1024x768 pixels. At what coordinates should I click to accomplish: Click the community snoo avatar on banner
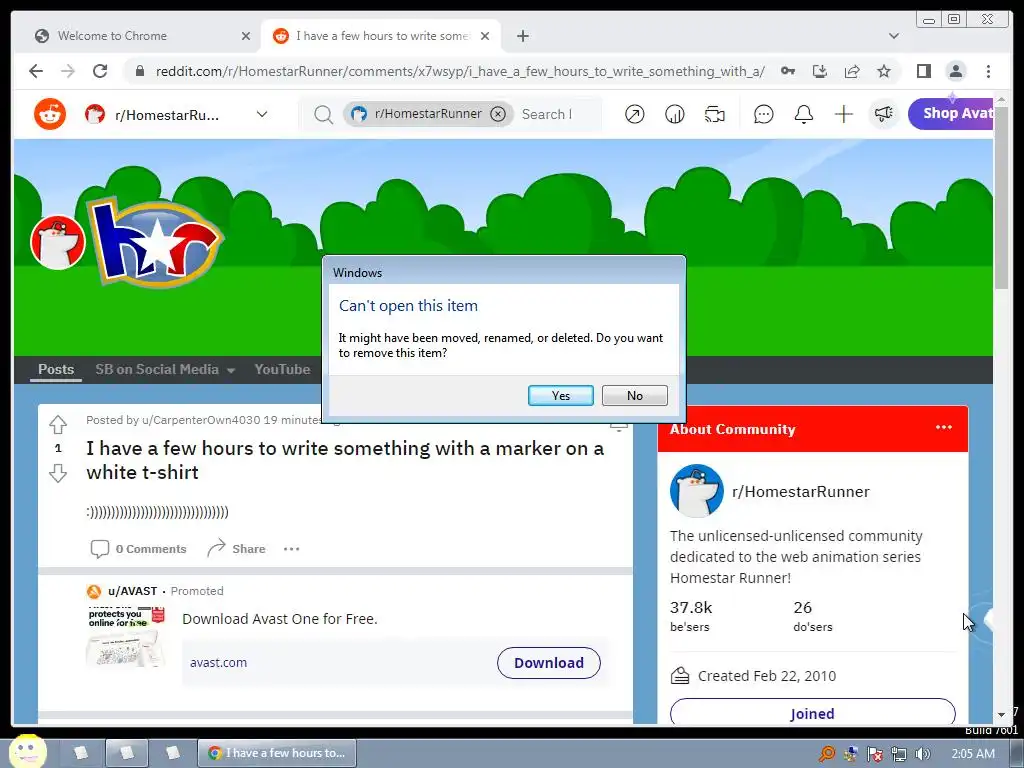coord(57,242)
